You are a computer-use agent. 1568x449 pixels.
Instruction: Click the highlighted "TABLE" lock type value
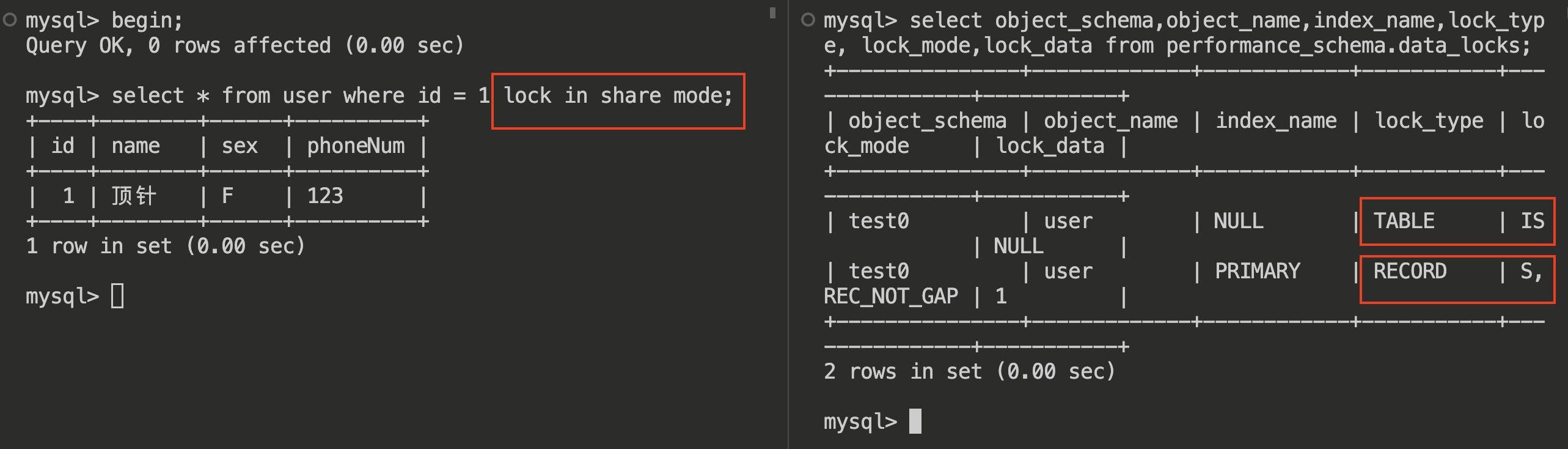point(1404,221)
